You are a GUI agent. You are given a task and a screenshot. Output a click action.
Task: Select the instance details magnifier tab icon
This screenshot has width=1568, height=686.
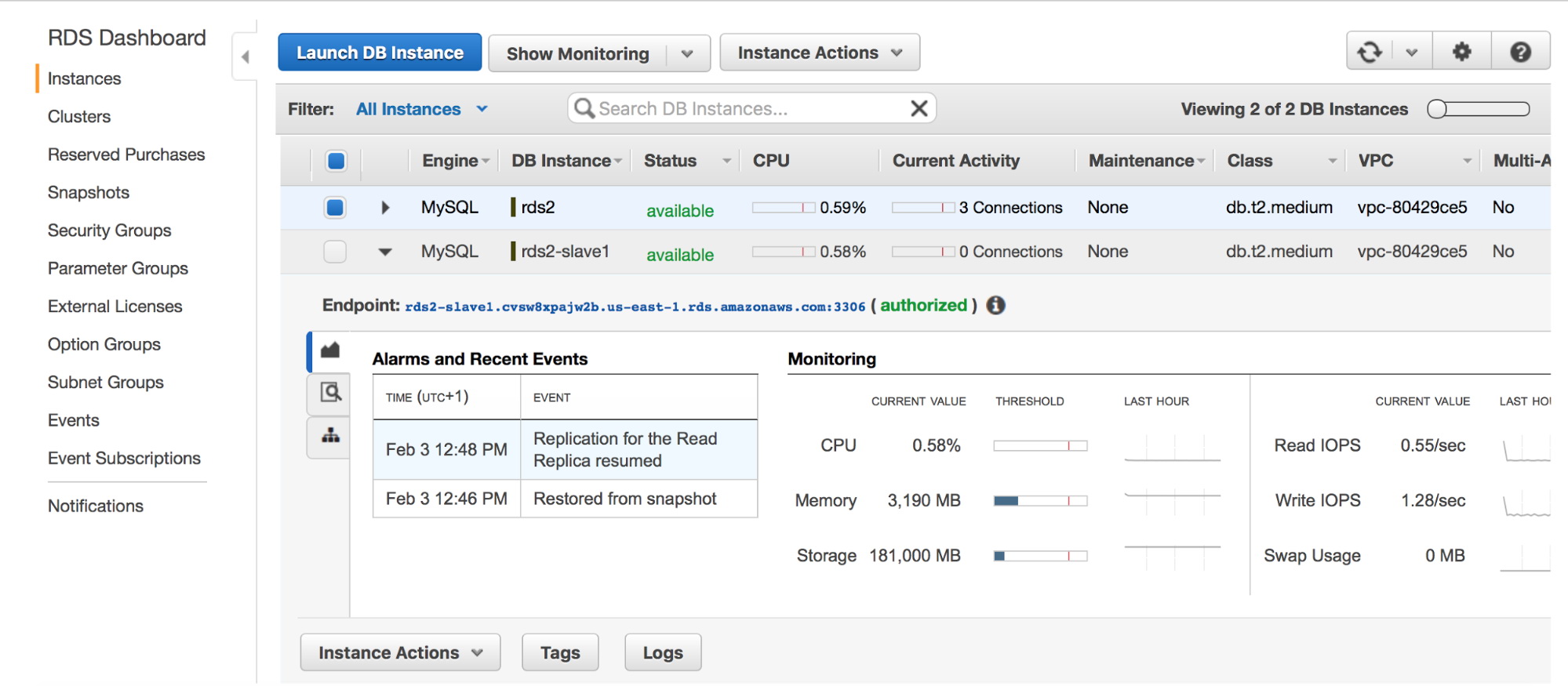tap(330, 392)
